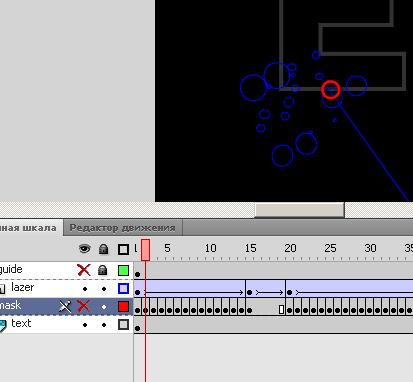This screenshot has height=382, width=413.
Task: Click frame 5 on the timeline ruler
Action: click(167, 248)
